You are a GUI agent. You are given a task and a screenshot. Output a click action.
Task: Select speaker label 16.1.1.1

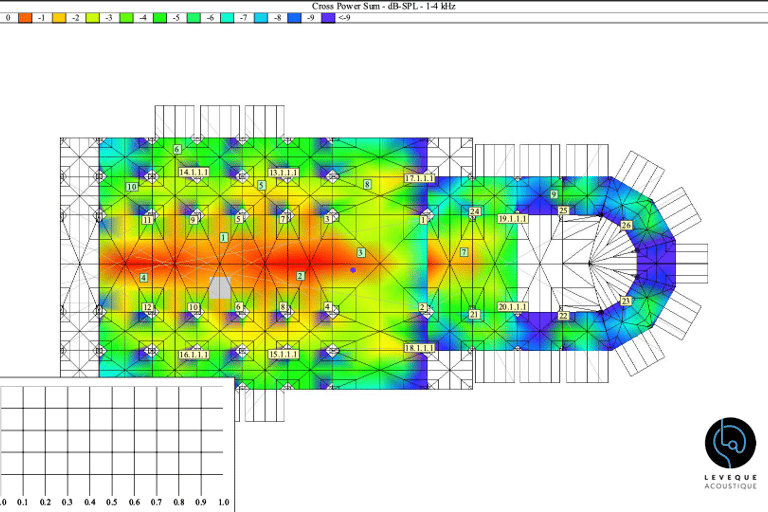click(x=194, y=354)
